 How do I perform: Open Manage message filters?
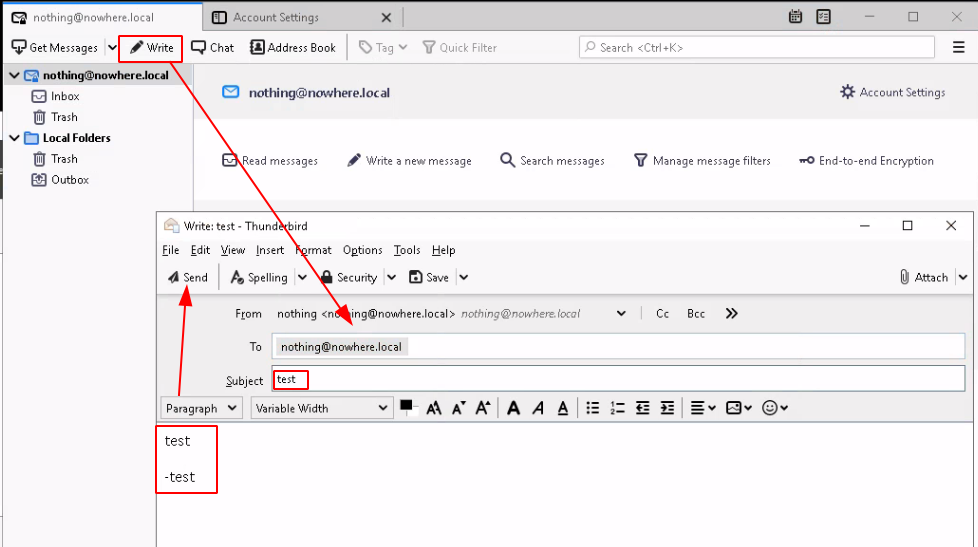pos(702,161)
